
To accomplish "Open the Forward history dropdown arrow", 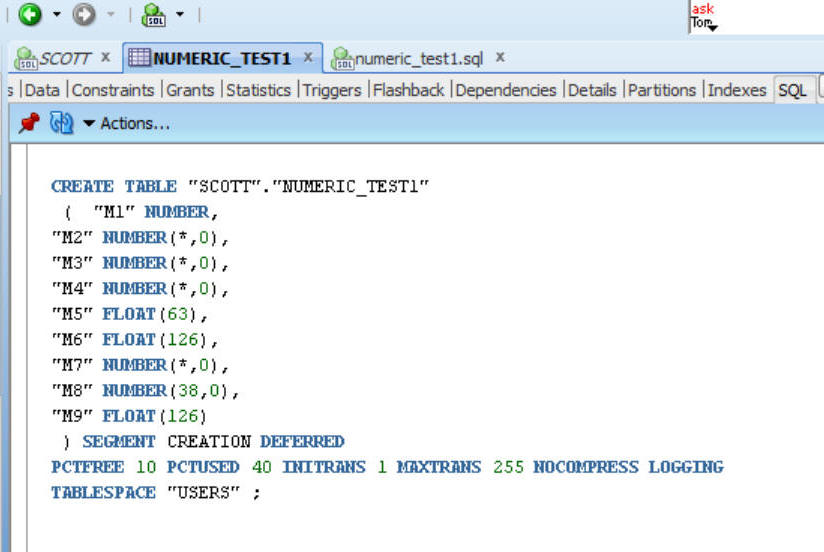I will tap(110, 15).
